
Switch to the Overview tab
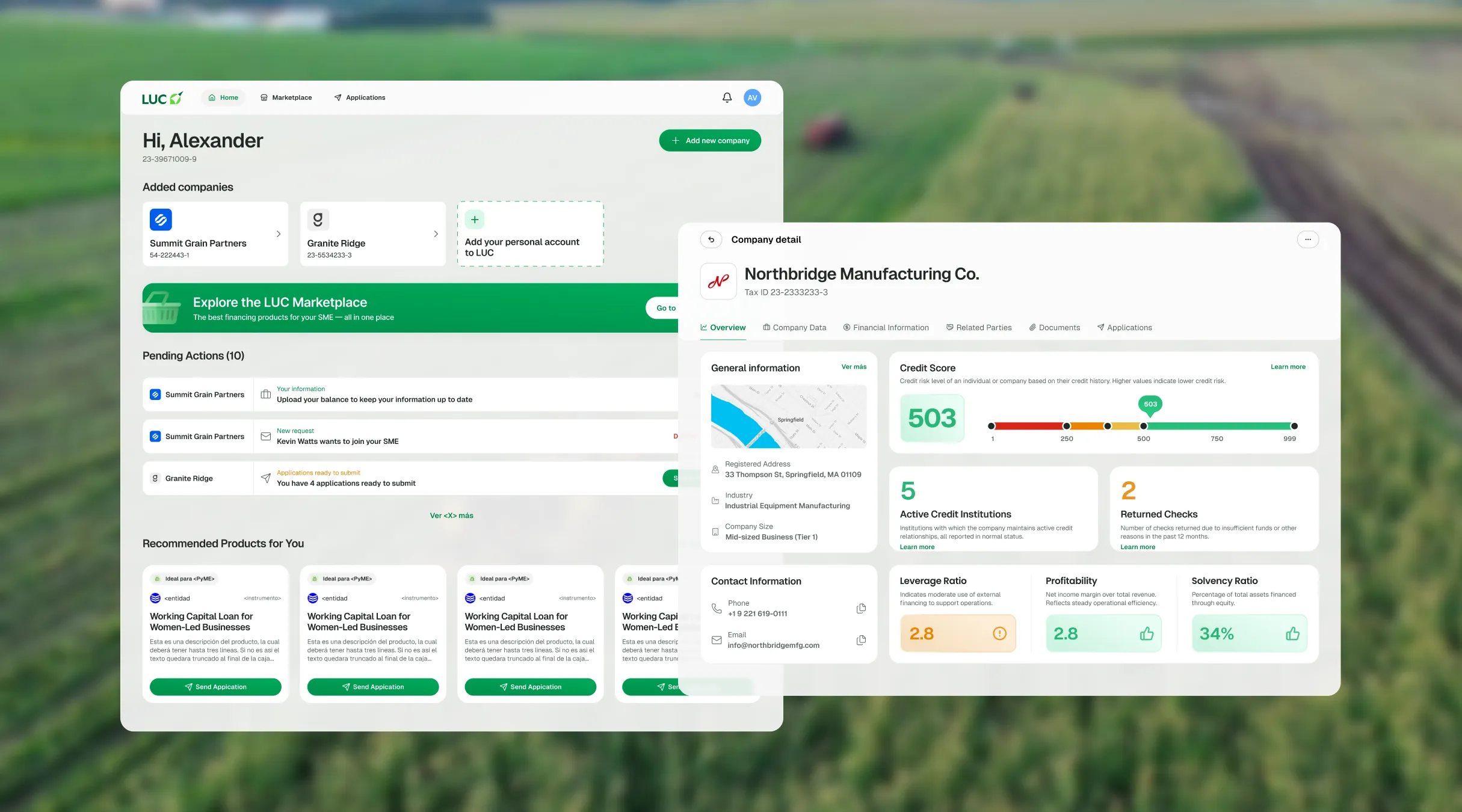point(723,328)
